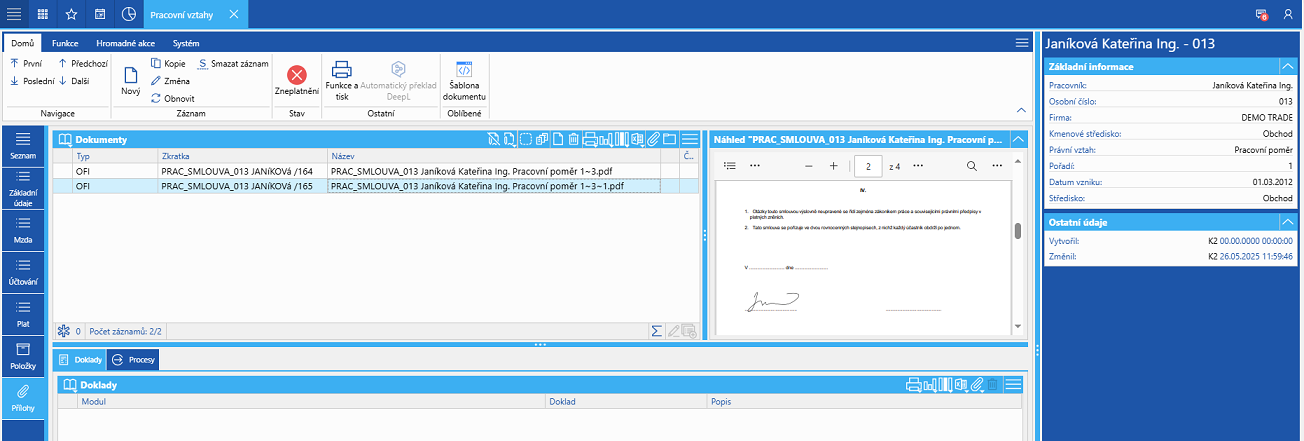
Task: Open the ribbon options menu icon
Action: (x=1021, y=43)
